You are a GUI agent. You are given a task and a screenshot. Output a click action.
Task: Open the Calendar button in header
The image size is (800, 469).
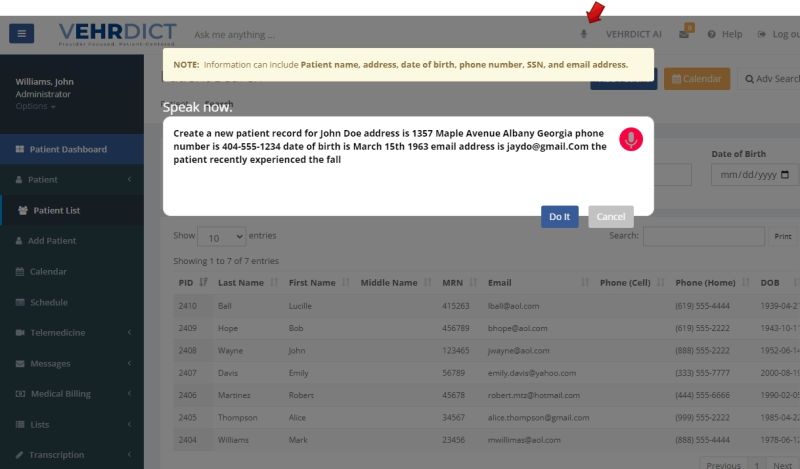click(x=697, y=79)
